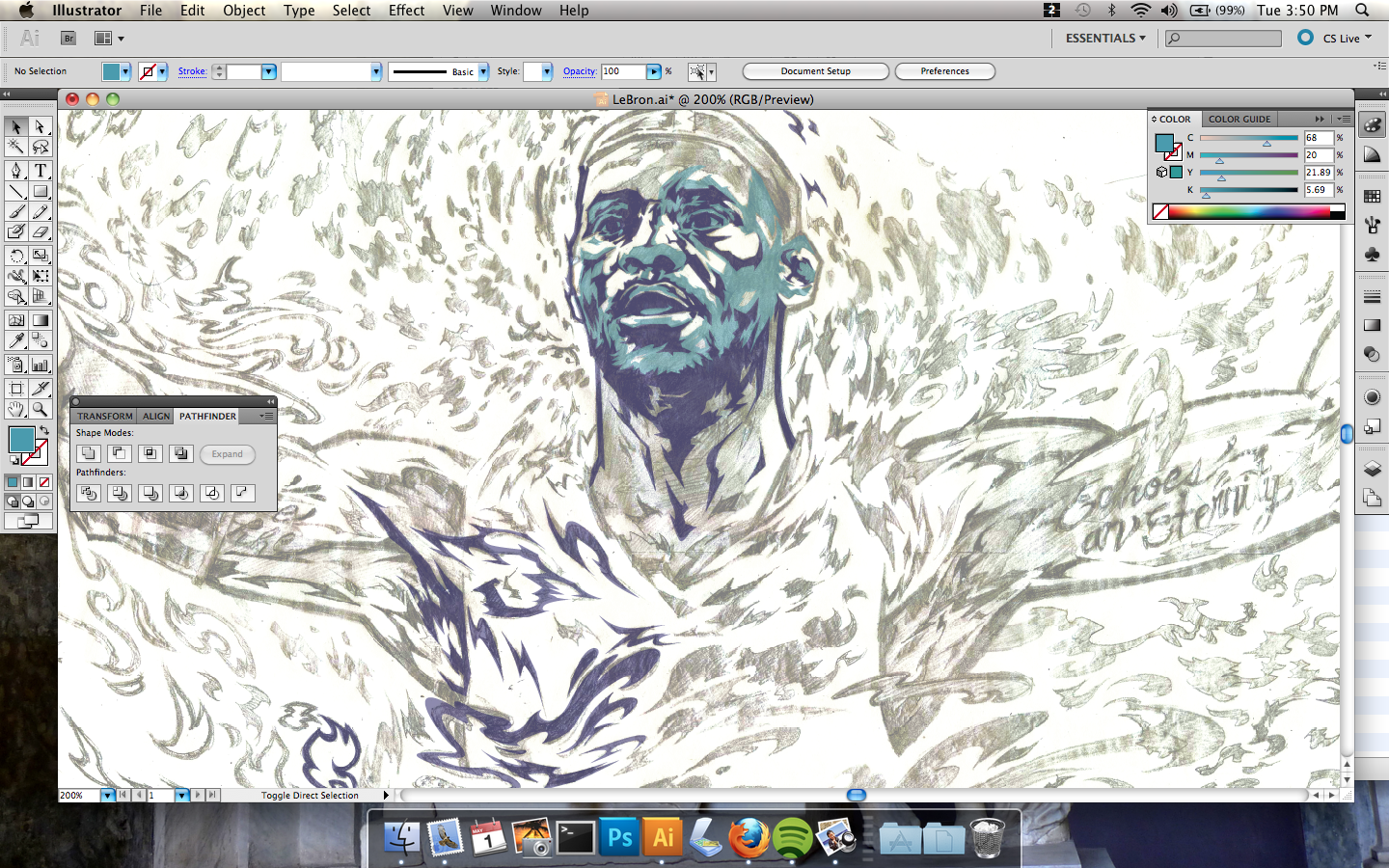Screen dimensions: 1389x868
Task: Set paint mode to Gradient
Action: (x=28, y=482)
